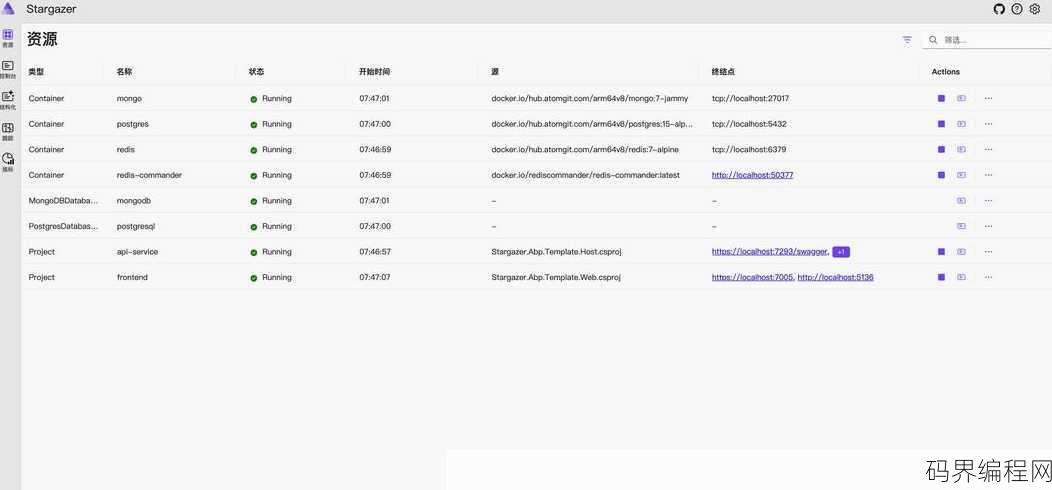Viewport: 1052px width, 490px height.
Task: Stop the redis container
Action: pyautogui.click(x=941, y=150)
